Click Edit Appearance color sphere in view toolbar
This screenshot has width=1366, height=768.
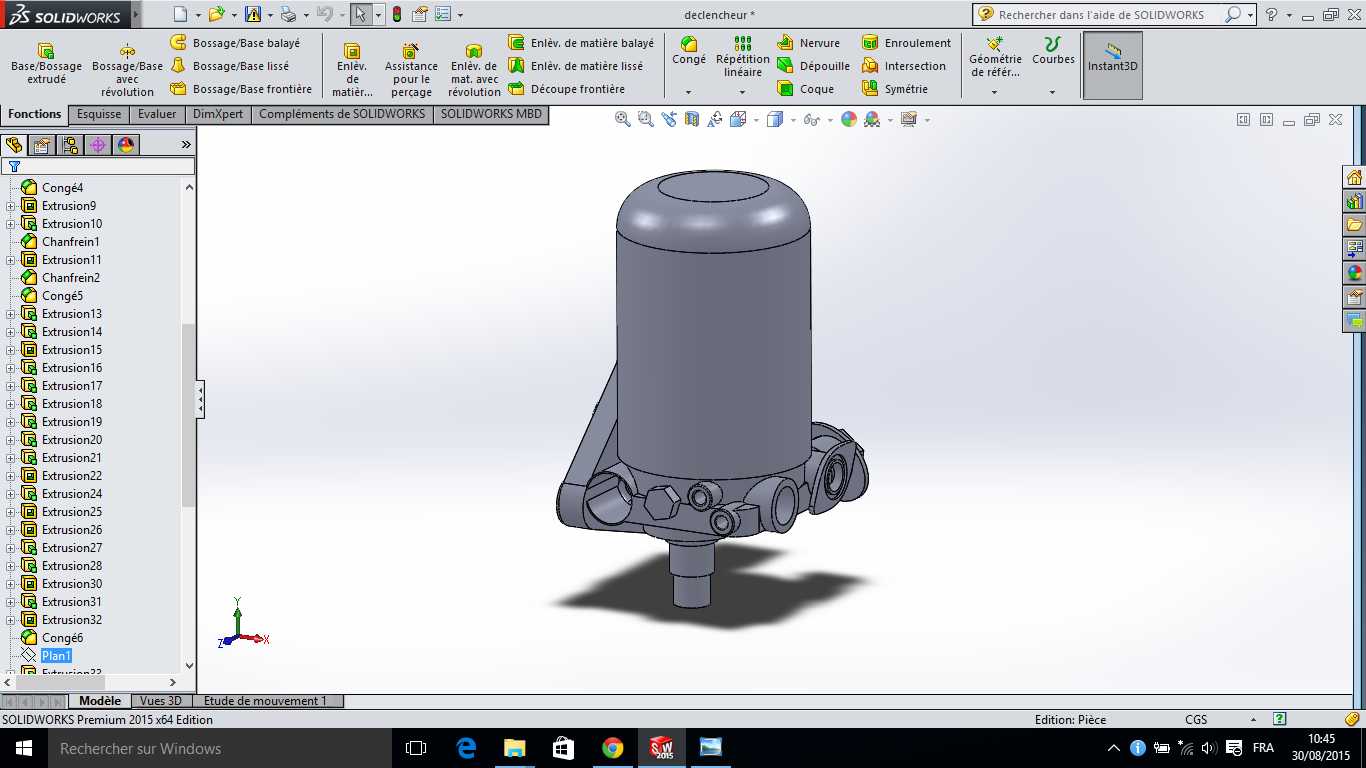coord(849,119)
